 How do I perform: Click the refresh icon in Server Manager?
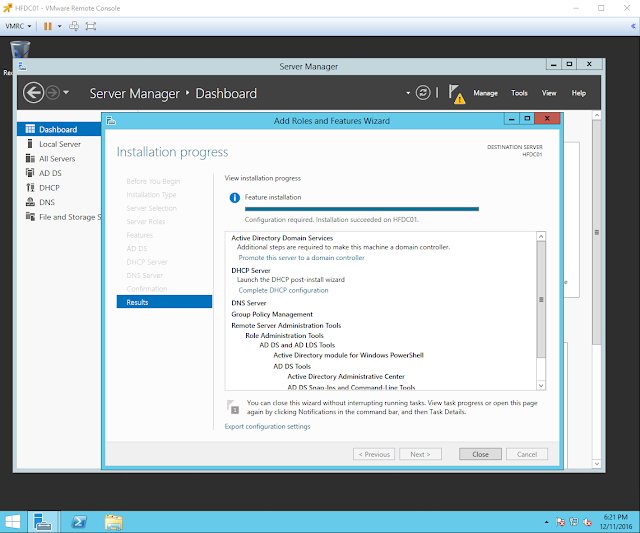point(423,93)
